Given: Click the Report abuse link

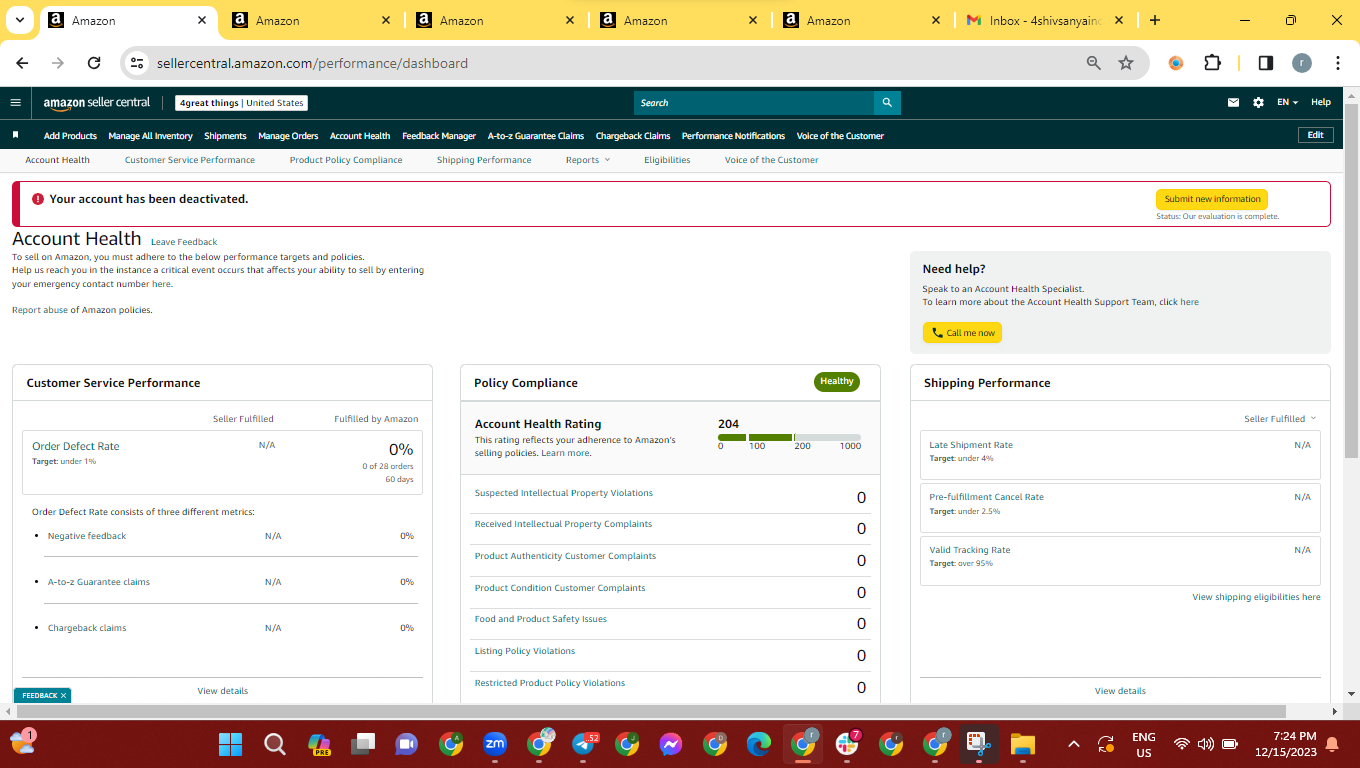Looking at the screenshot, I should coord(40,310).
